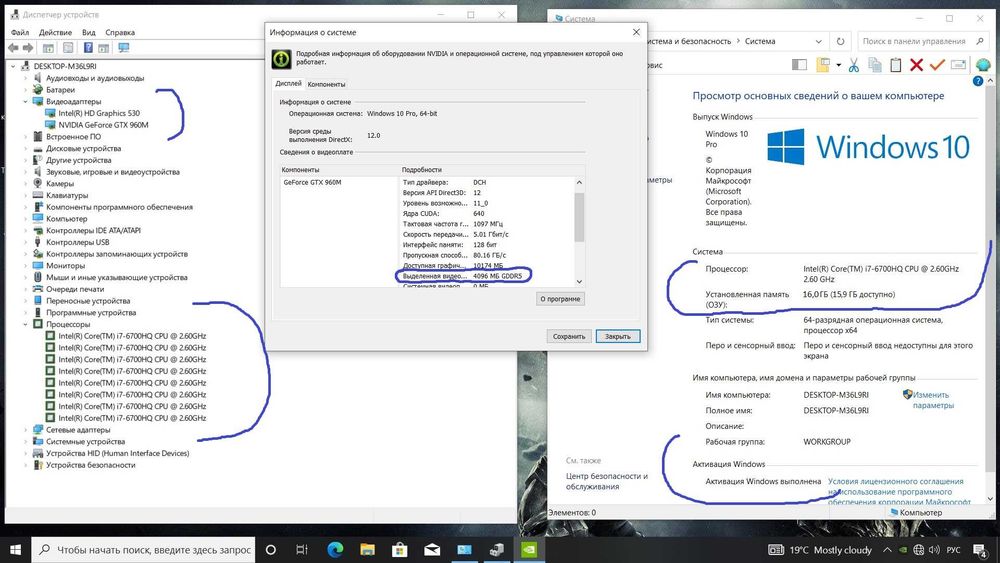Click the О программе button
1000x563 pixels.
(560, 298)
